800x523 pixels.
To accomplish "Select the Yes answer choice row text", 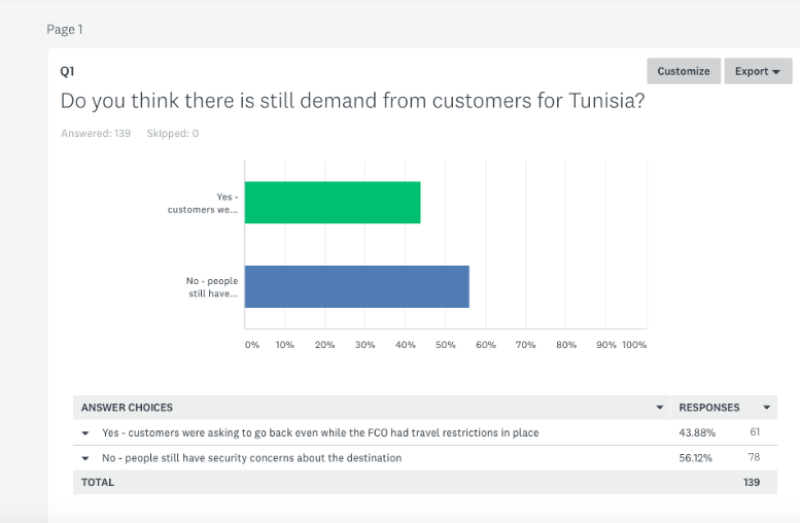I will click(320, 433).
